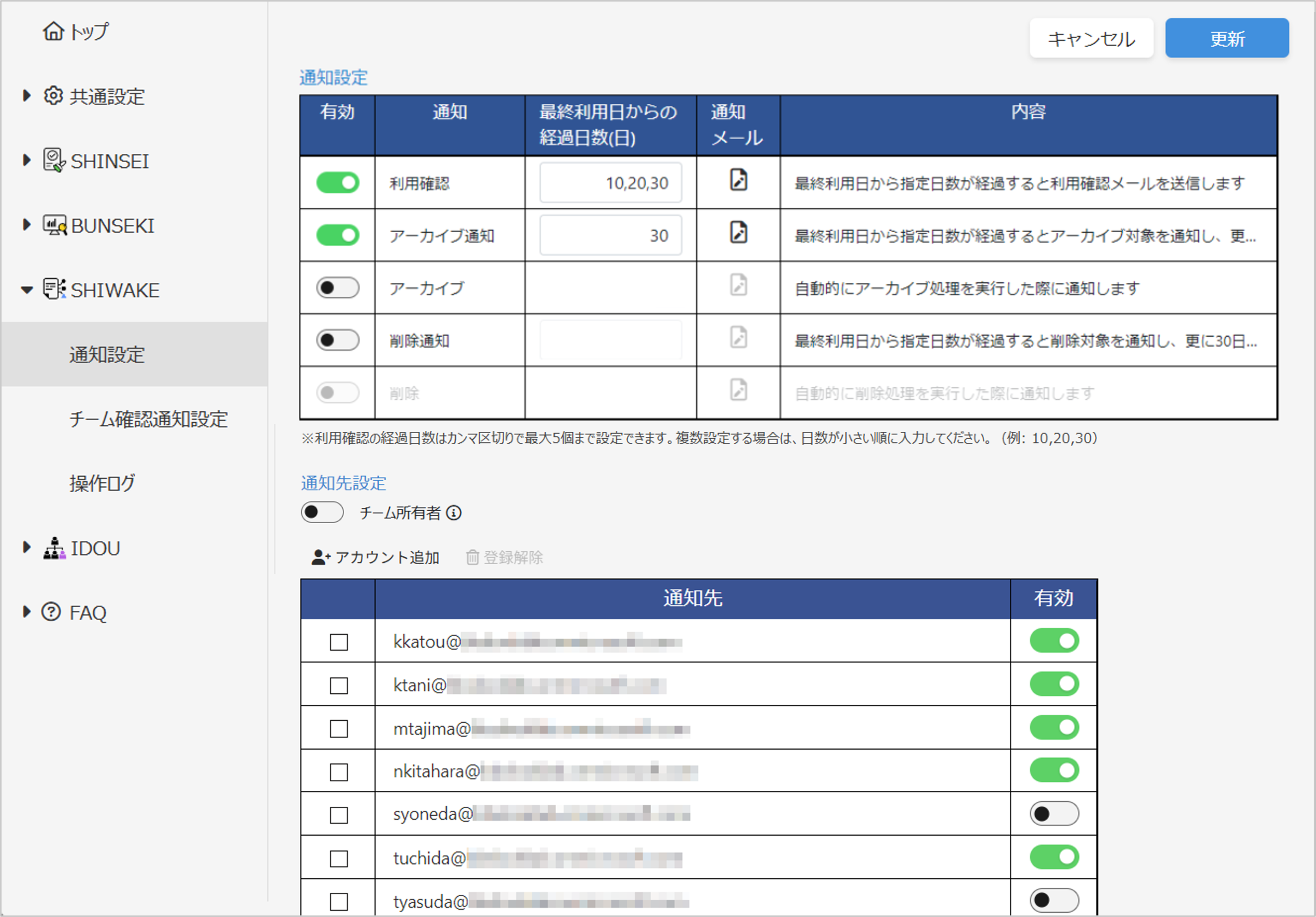
Task: Disable the 利用確認 notification toggle
Action: pyautogui.click(x=338, y=183)
